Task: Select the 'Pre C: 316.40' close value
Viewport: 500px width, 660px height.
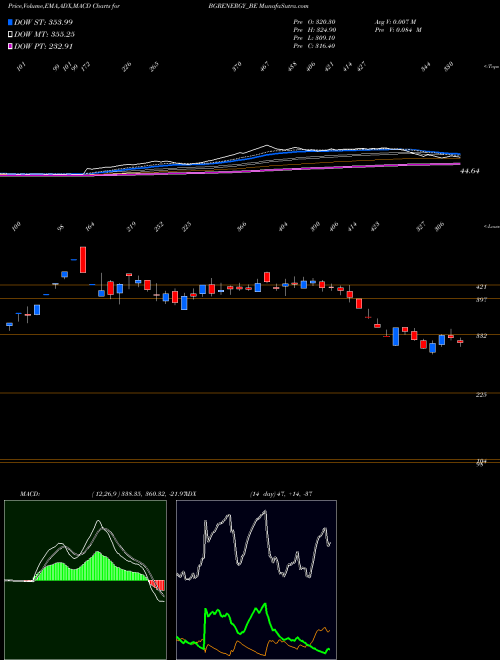Action: (x=314, y=46)
